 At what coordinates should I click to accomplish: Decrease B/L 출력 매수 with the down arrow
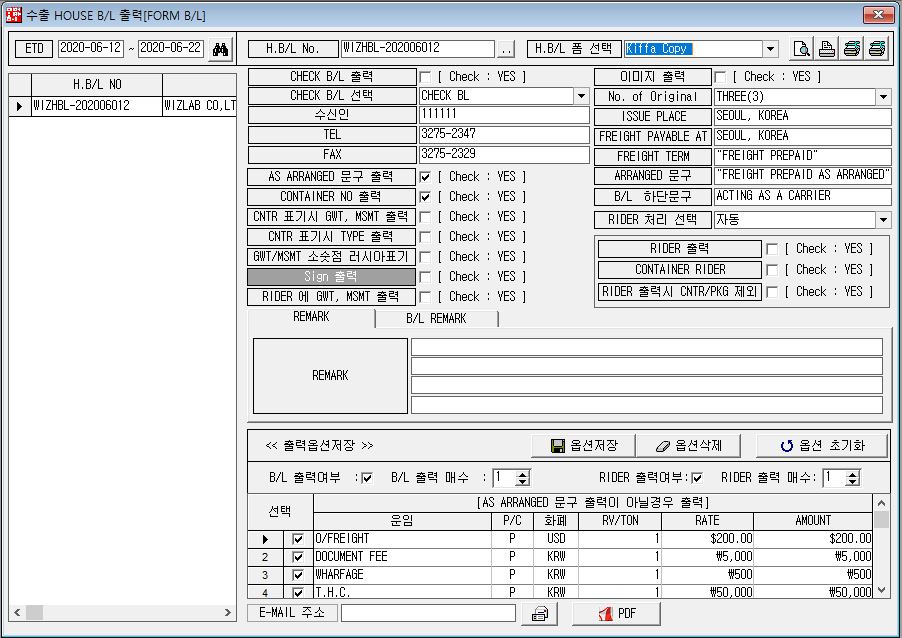coord(522,482)
